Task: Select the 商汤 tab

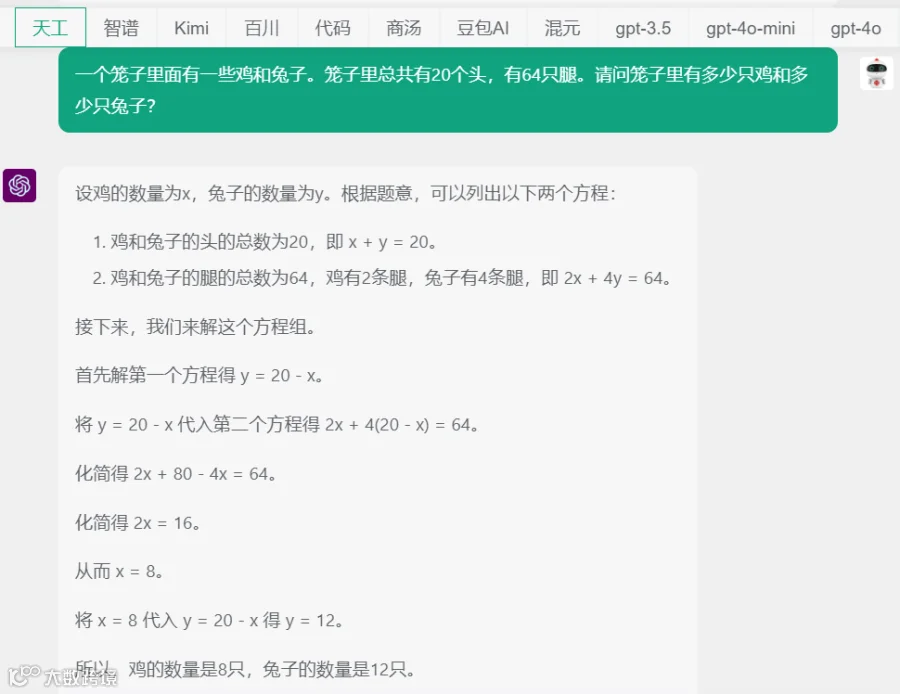Action: [404, 28]
